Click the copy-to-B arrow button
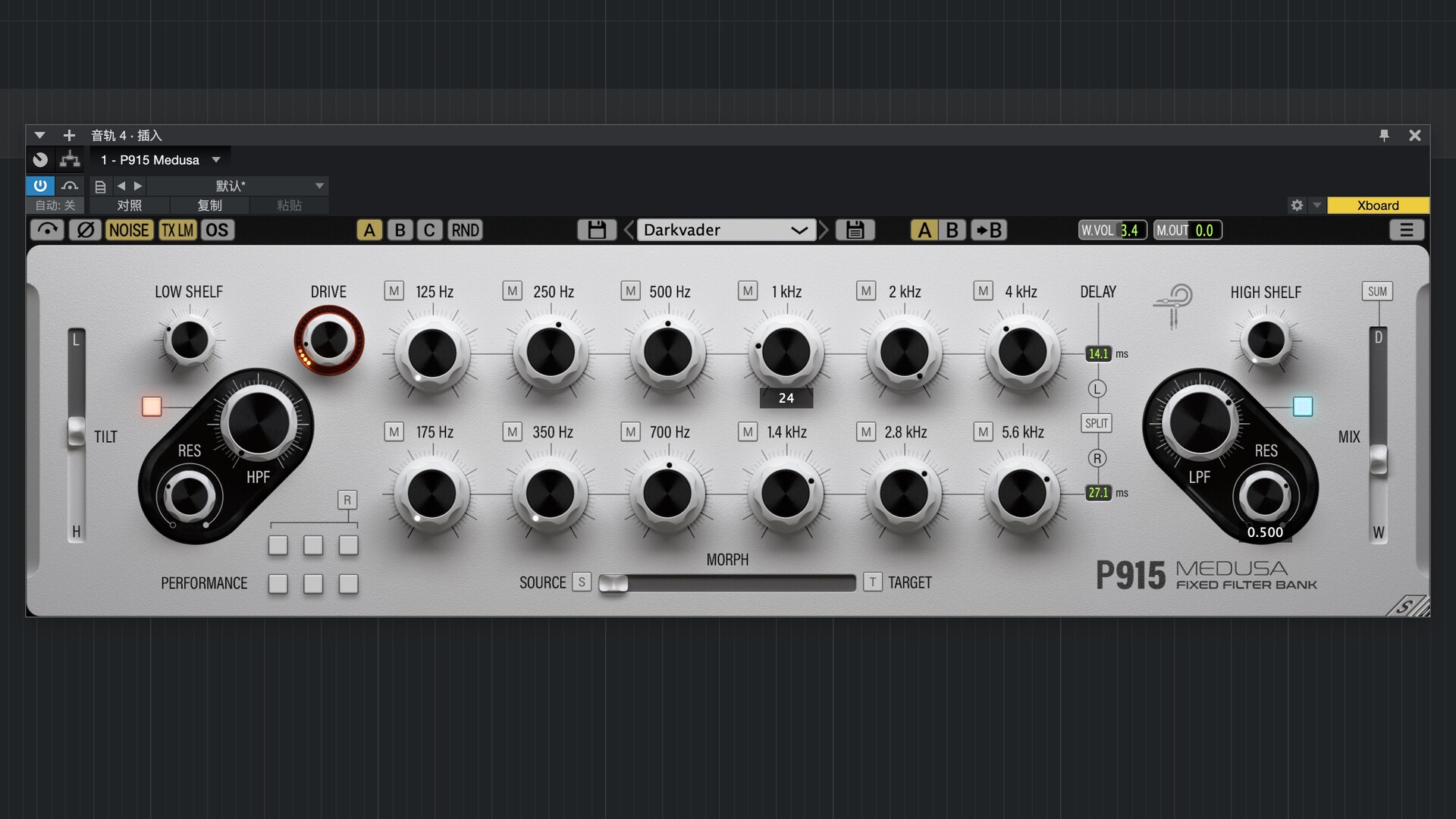The width and height of the screenshot is (1456, 819). coord(989,230)
